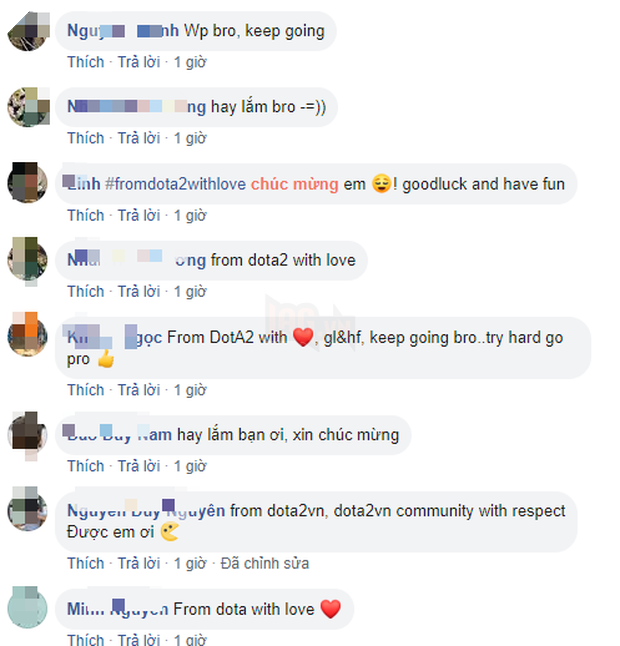Click heart emoji after 'From dota with love'
This screenshot has height=646, width=620.
[x=330, y=609]
